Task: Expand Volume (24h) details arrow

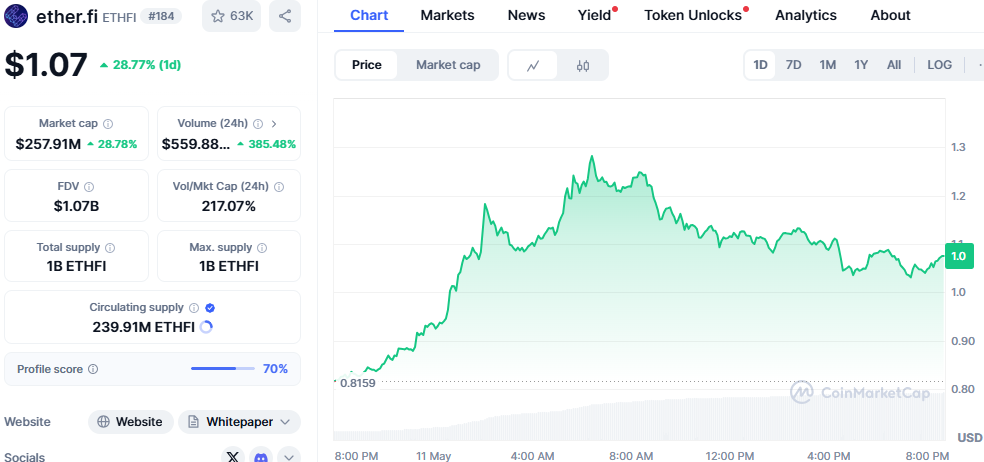Action: click(274, 124)
